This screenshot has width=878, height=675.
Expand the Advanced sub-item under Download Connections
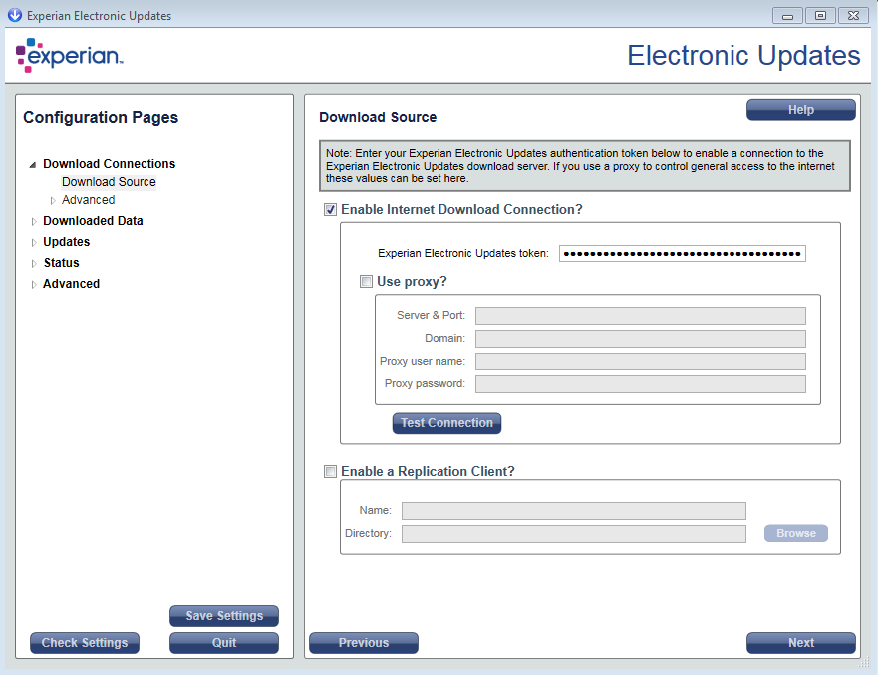[x=54, y=200]
